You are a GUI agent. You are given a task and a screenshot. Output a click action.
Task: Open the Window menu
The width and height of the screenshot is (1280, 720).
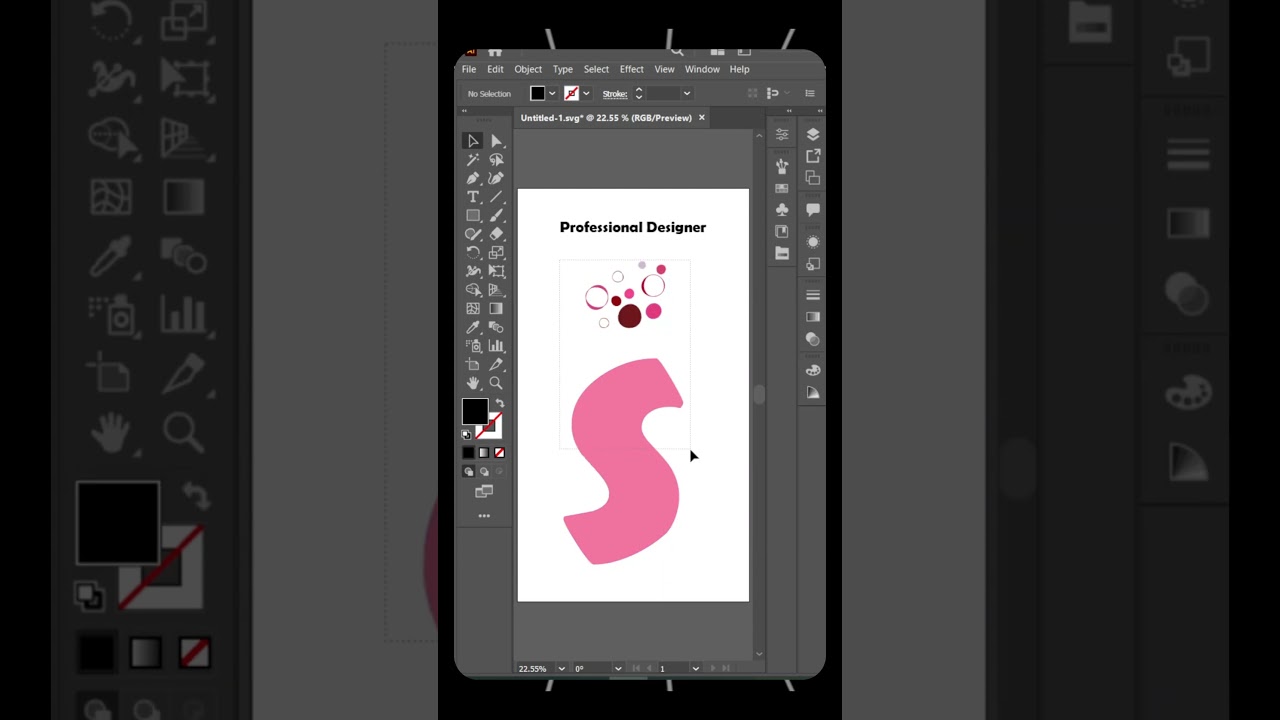[x=702, y=69]
